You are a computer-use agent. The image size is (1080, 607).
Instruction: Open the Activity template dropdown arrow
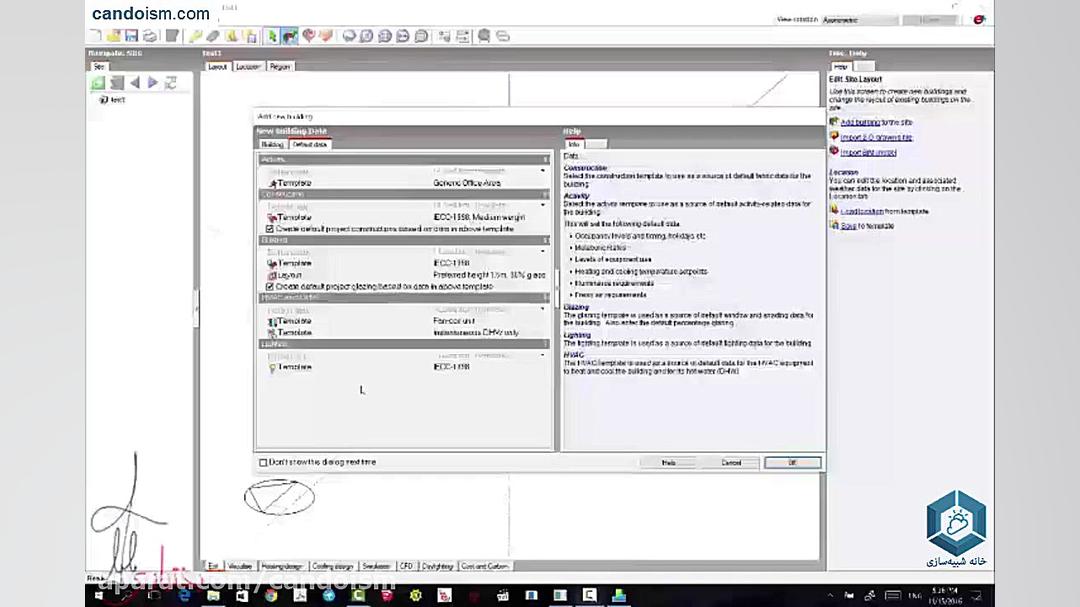point(543,171)
